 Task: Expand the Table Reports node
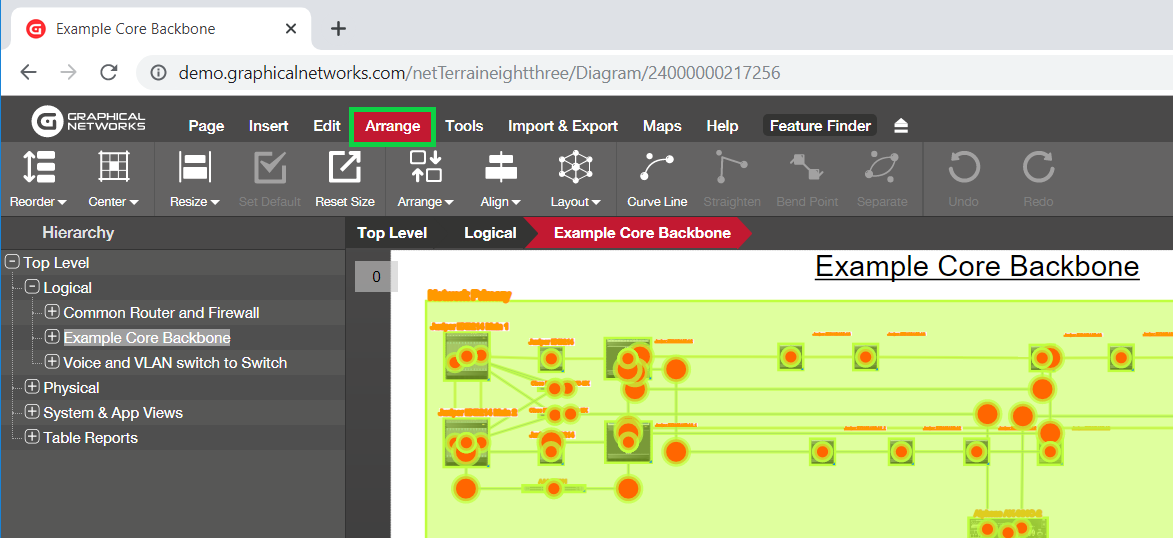pyautogui.click(x=32, y=437)
